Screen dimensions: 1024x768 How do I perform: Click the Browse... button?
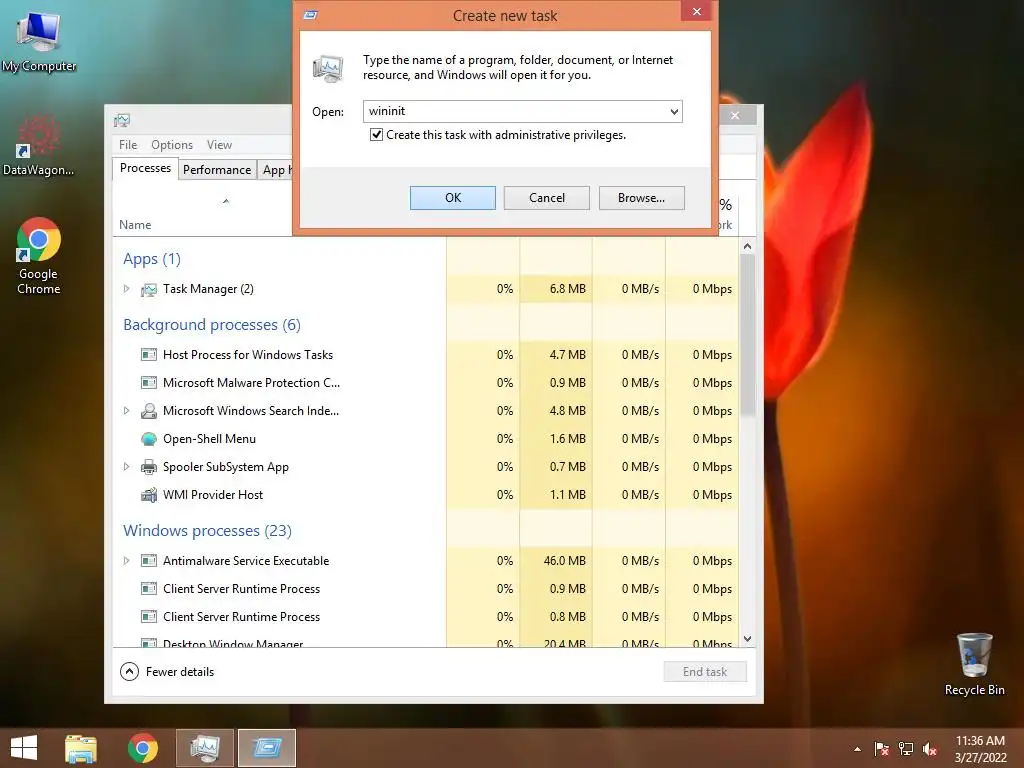coord(641,198)
